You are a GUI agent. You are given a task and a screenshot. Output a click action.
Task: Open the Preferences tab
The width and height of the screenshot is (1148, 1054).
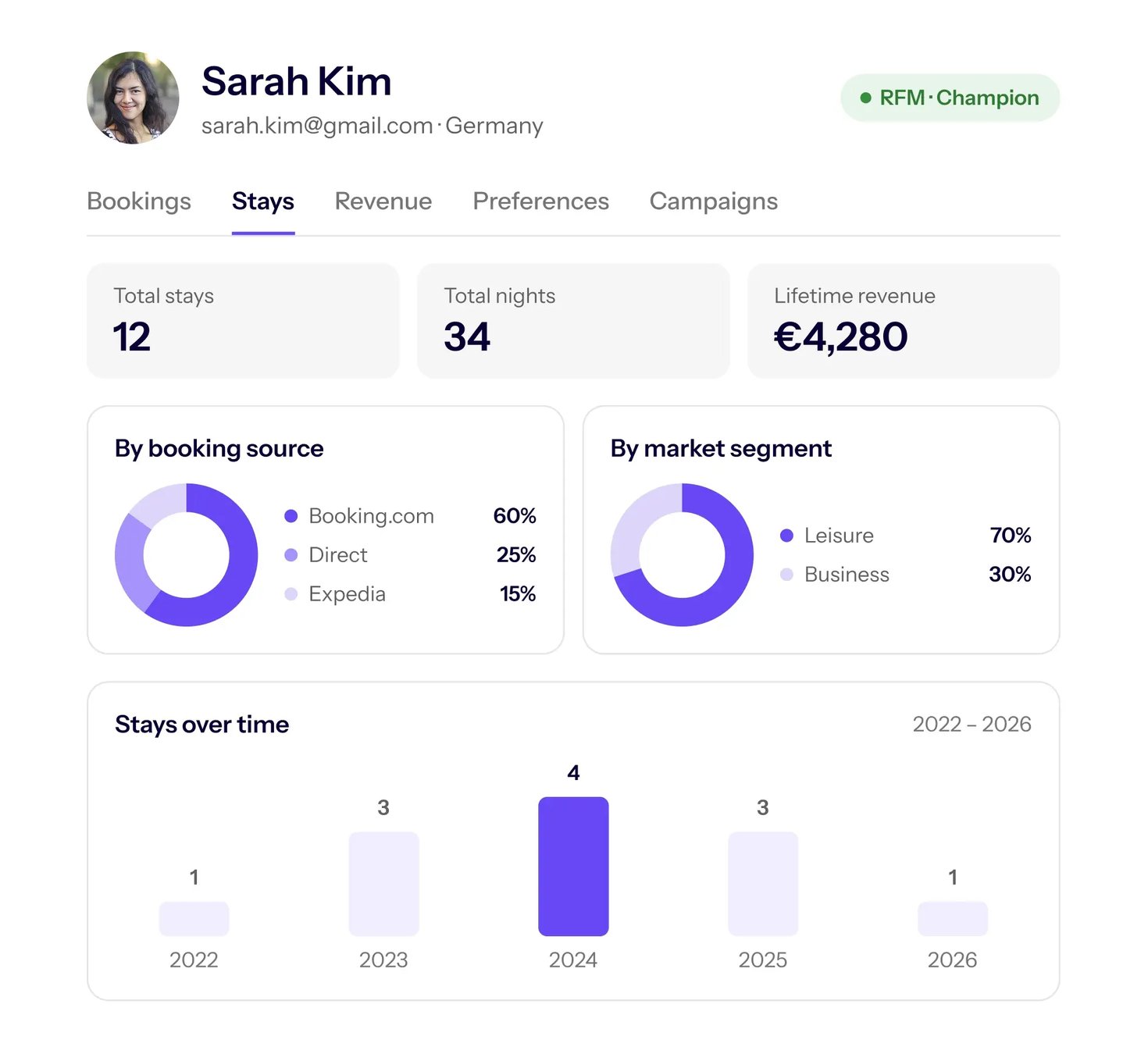(541, 201)
